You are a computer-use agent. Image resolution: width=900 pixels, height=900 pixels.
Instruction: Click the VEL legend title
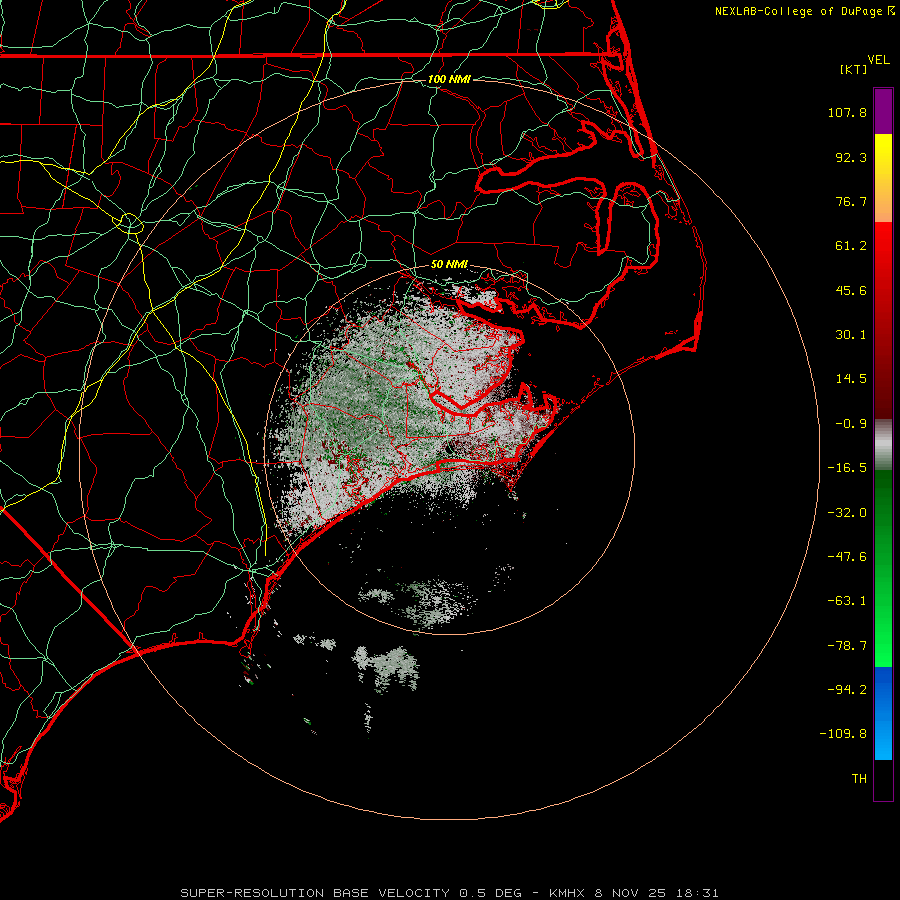pyautogui.click(x=878, y=60)
